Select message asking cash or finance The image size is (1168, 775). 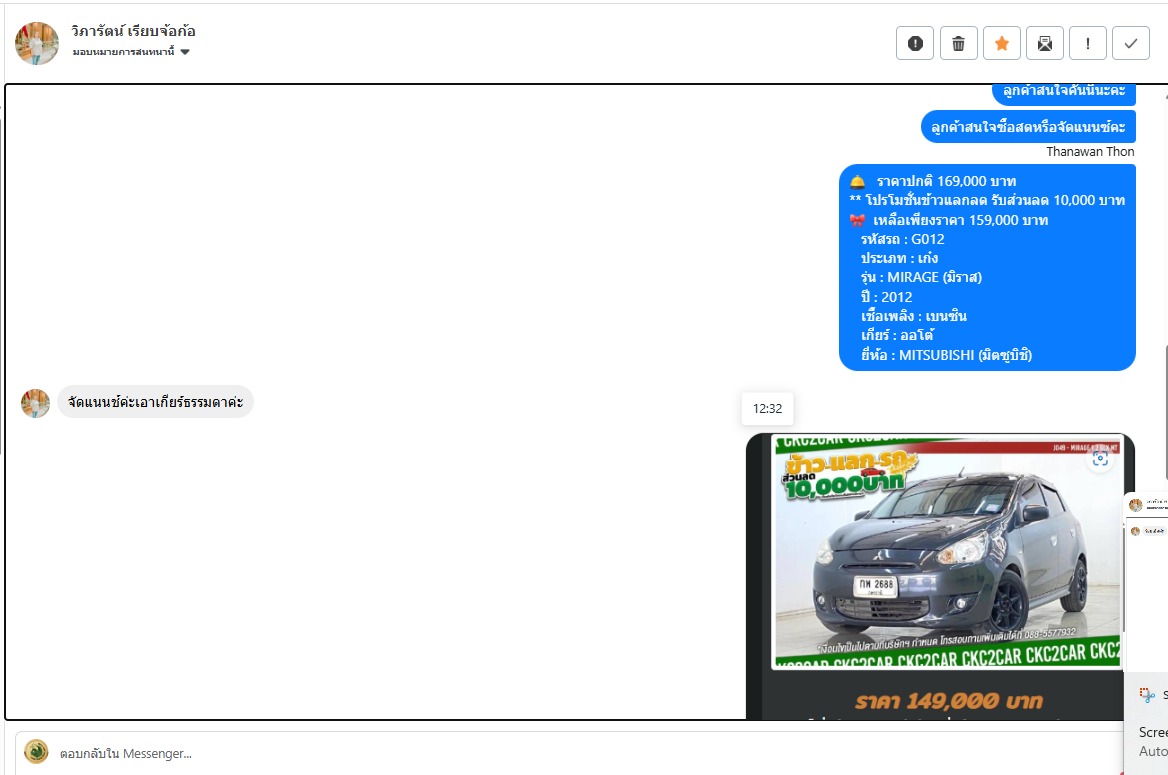pos(1029,127)
